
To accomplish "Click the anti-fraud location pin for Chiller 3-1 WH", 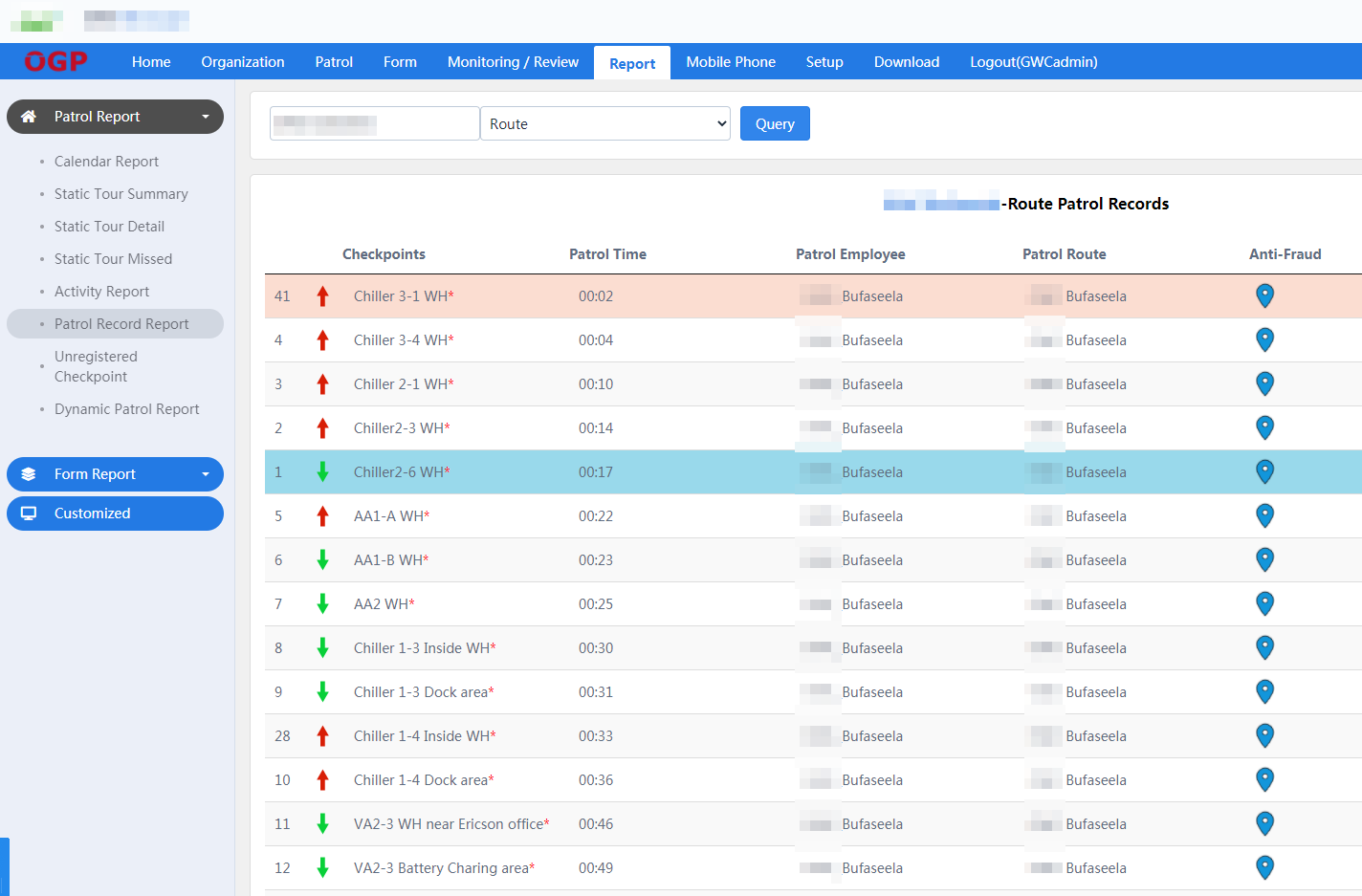I will click(1264, 296).
